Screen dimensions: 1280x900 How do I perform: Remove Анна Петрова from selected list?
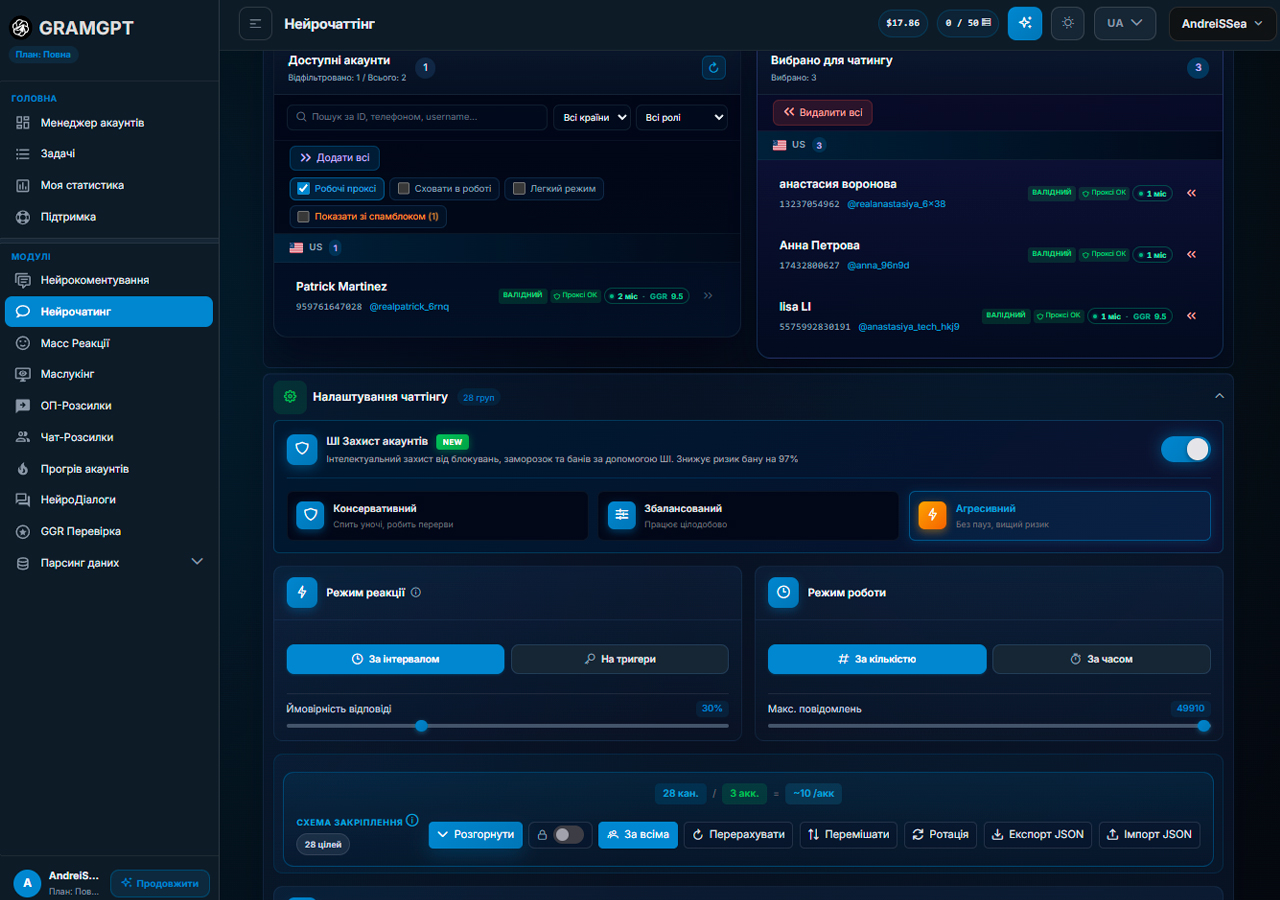[1191, 254]
